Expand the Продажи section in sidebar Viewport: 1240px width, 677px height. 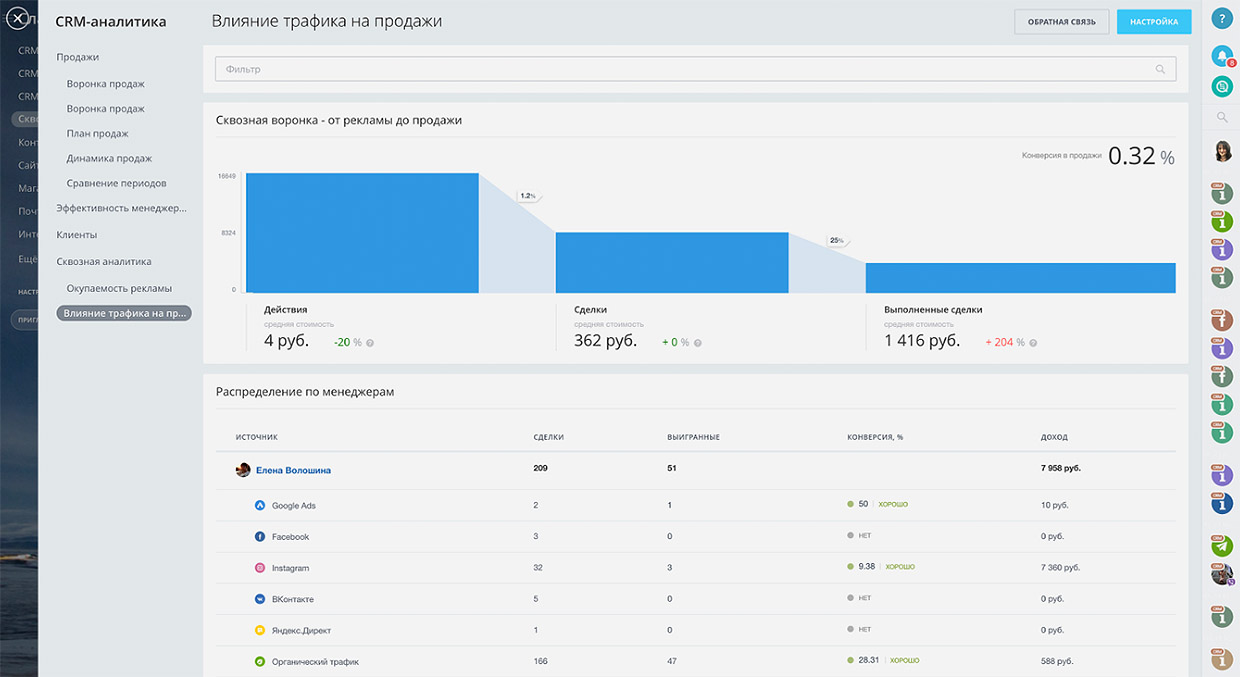pyautogui.click(x=78, y=57)
